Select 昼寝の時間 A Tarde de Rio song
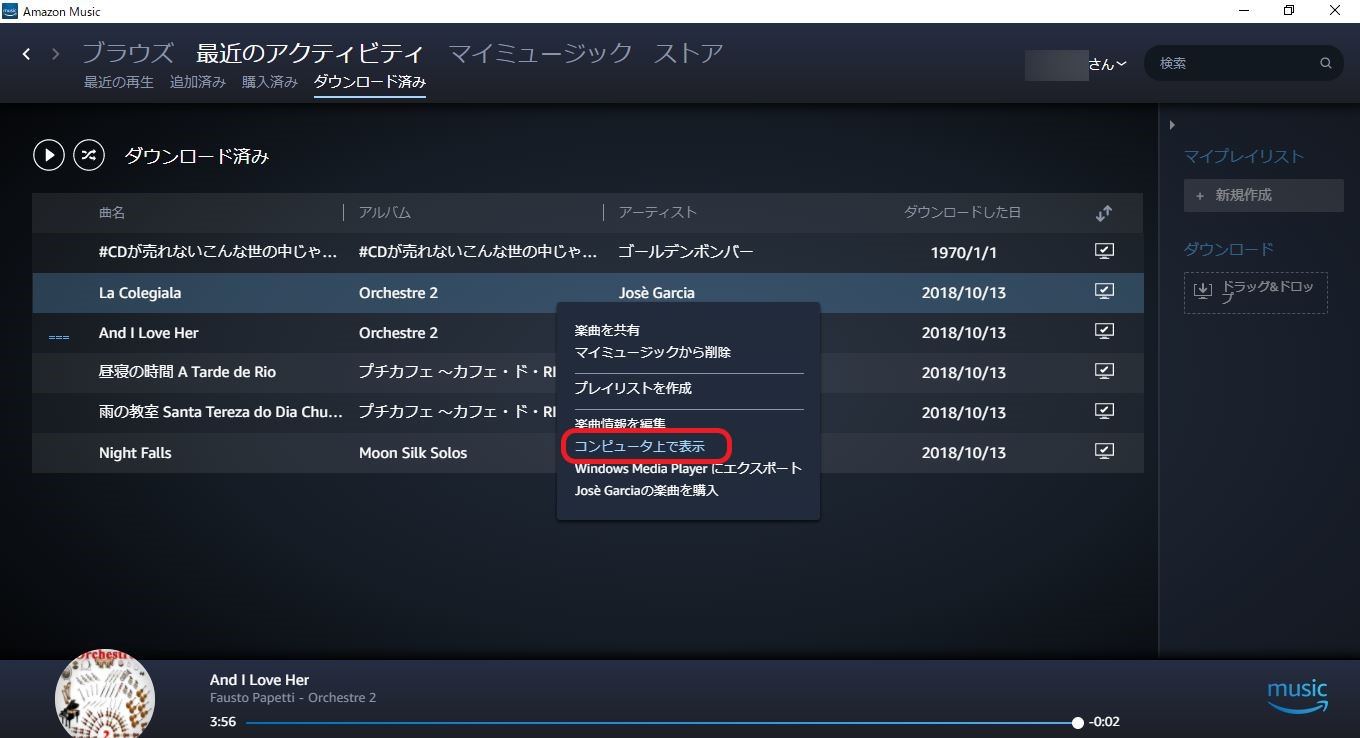 click(187, 372)
